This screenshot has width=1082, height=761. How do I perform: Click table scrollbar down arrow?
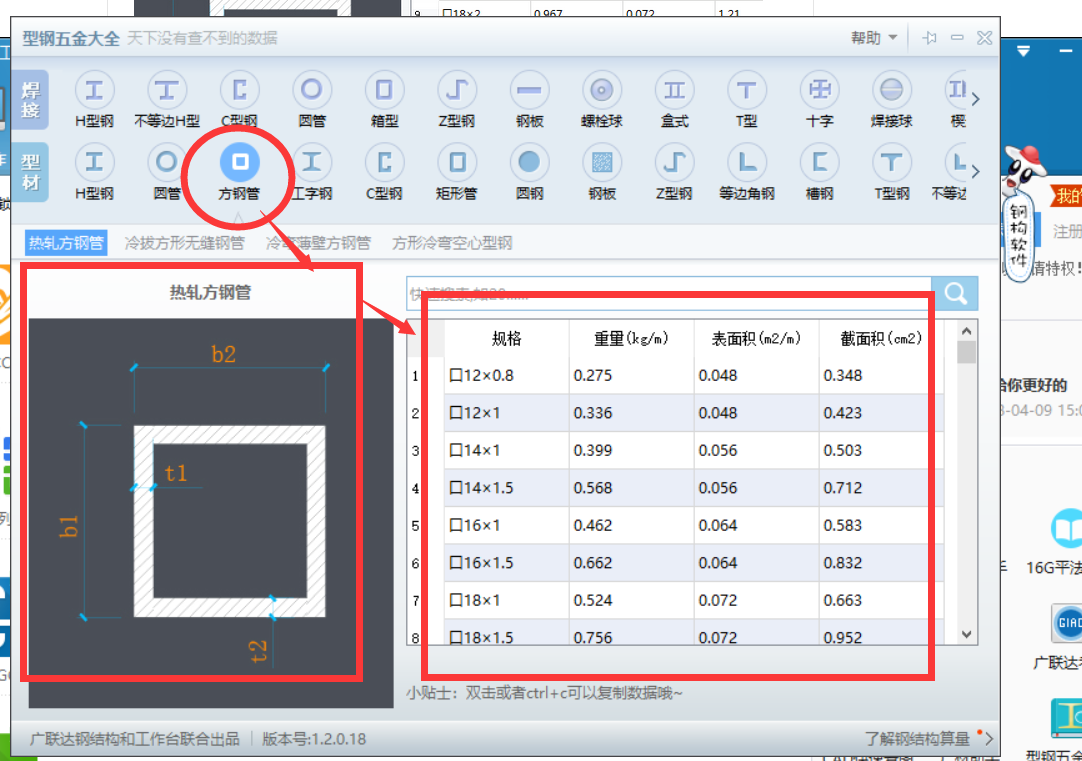pyautogui.click(x=967, y=635)
